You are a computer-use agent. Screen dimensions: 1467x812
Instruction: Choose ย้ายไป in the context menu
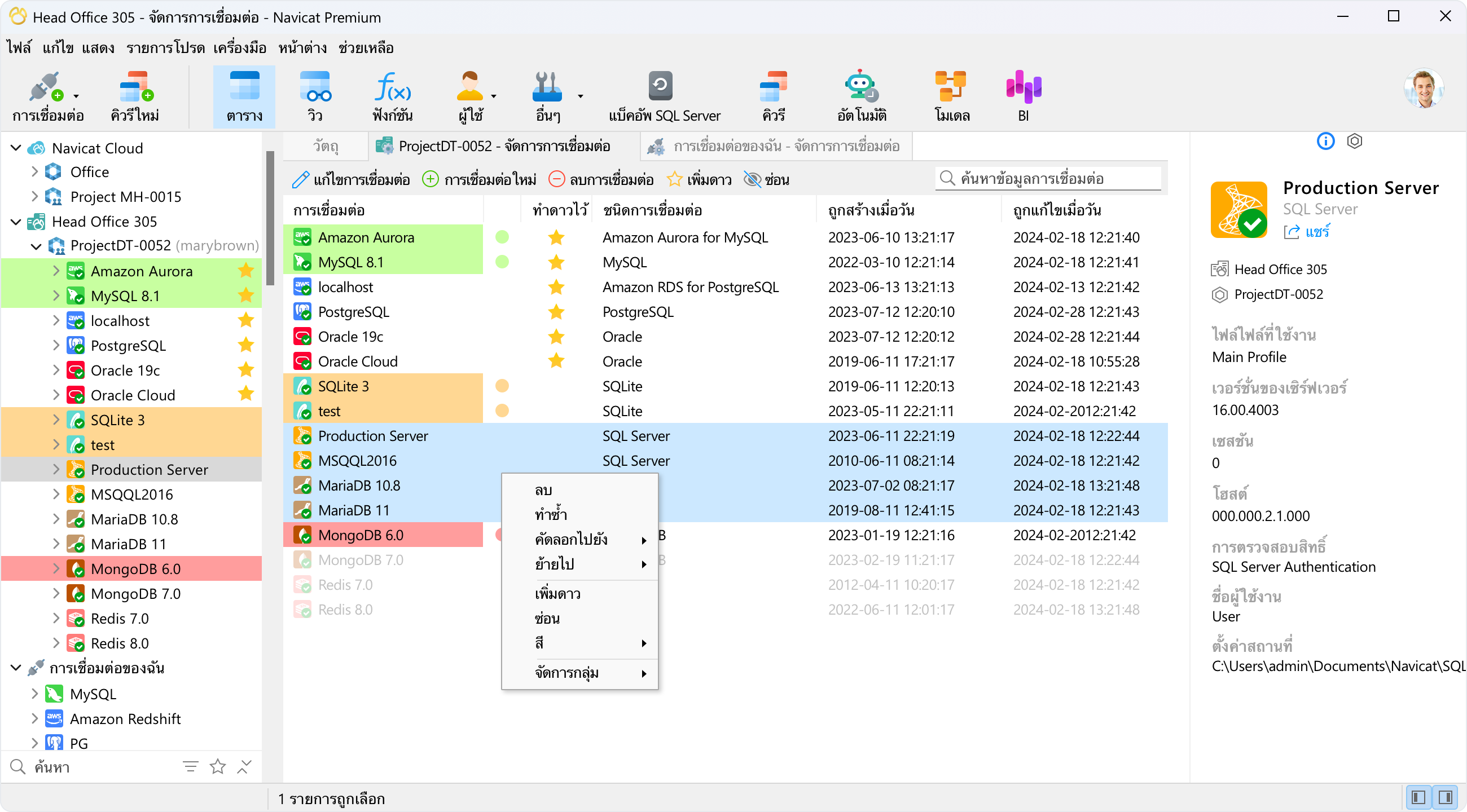tap(579, 564)
